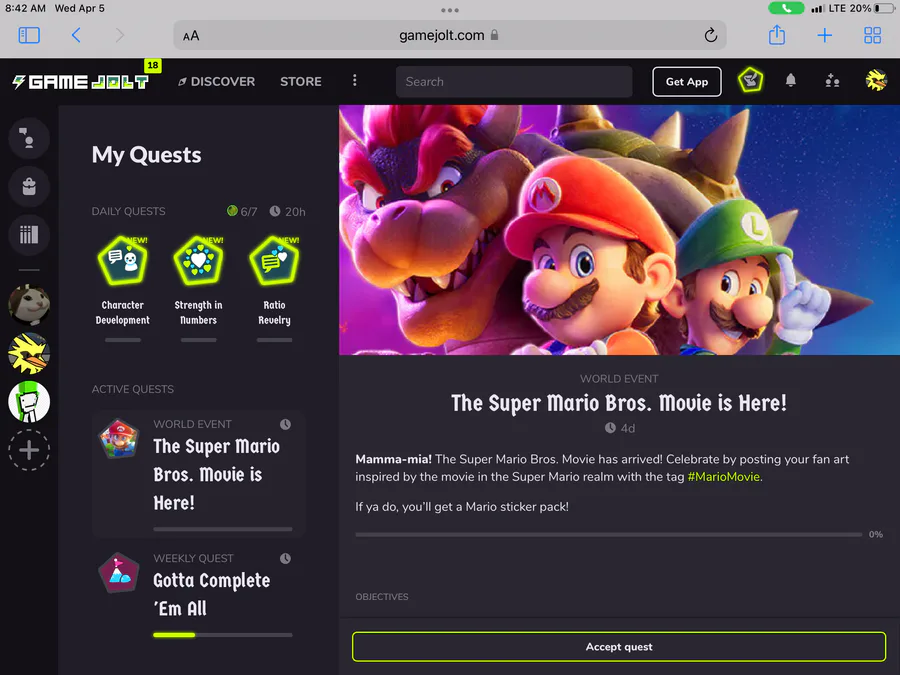Go forward with Safari forward arrow
This screenshot has width=900, height=675.
[x=119, y=36]
